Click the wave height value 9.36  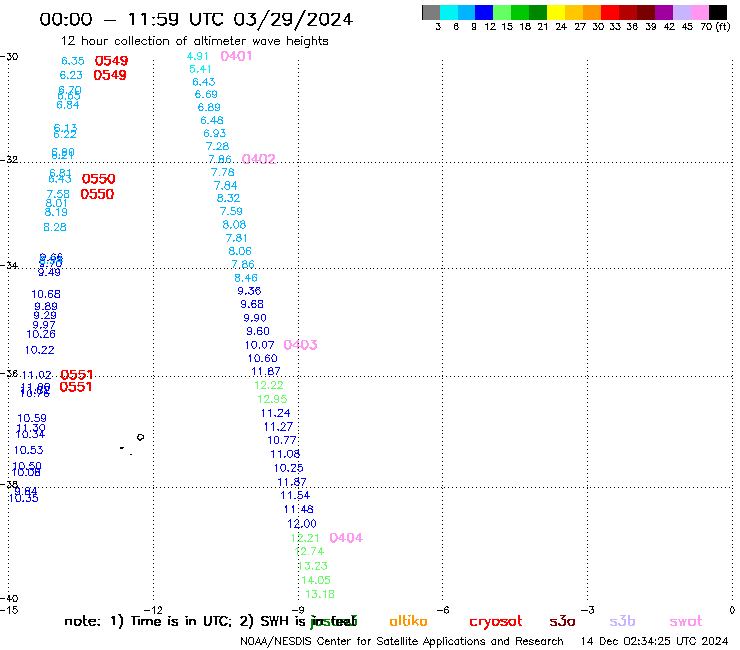pos(249,291)
